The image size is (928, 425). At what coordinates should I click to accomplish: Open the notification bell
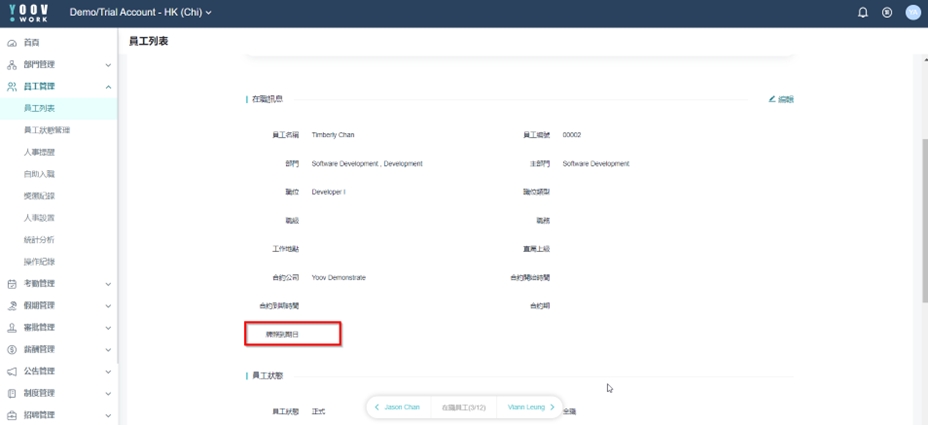pyautogui.click(x=863, y=13)
